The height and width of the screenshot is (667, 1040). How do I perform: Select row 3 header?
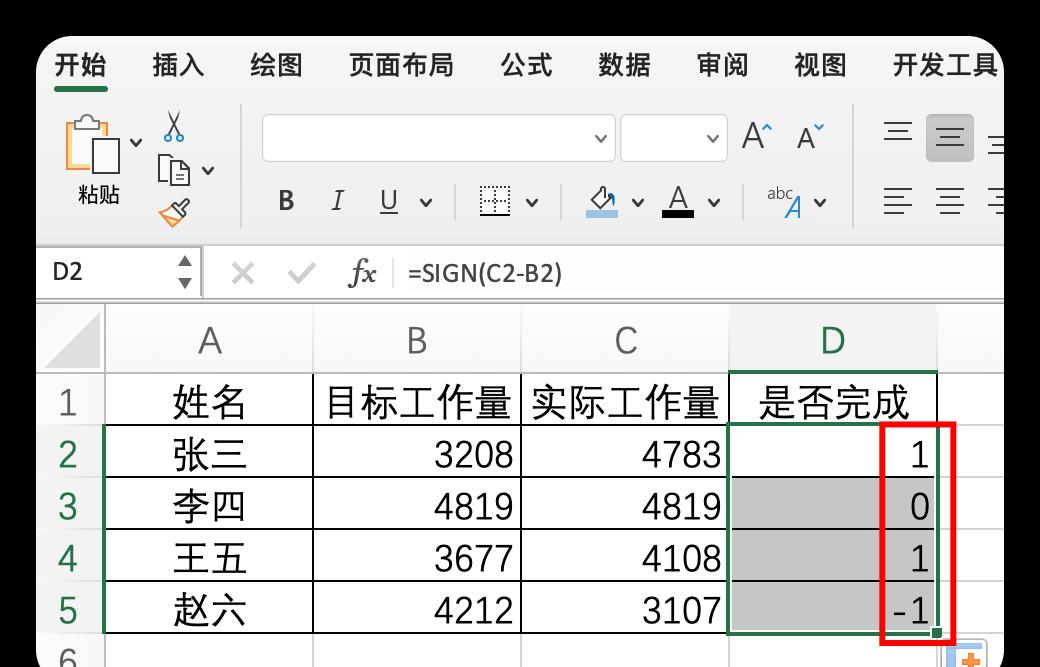pyautogui.click(x=69, y=506)
